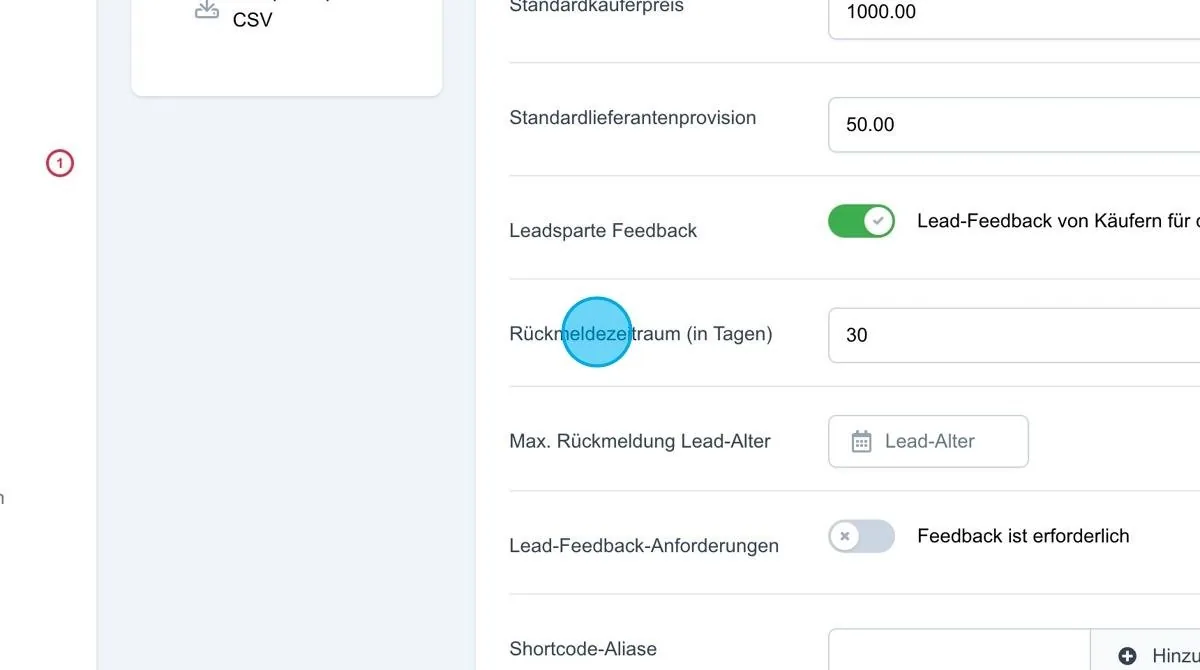This screenshot has height=670, width=1200.
Task: Click the Rückmeldezeitraum field containing 30
Action: coord(1014,335)
